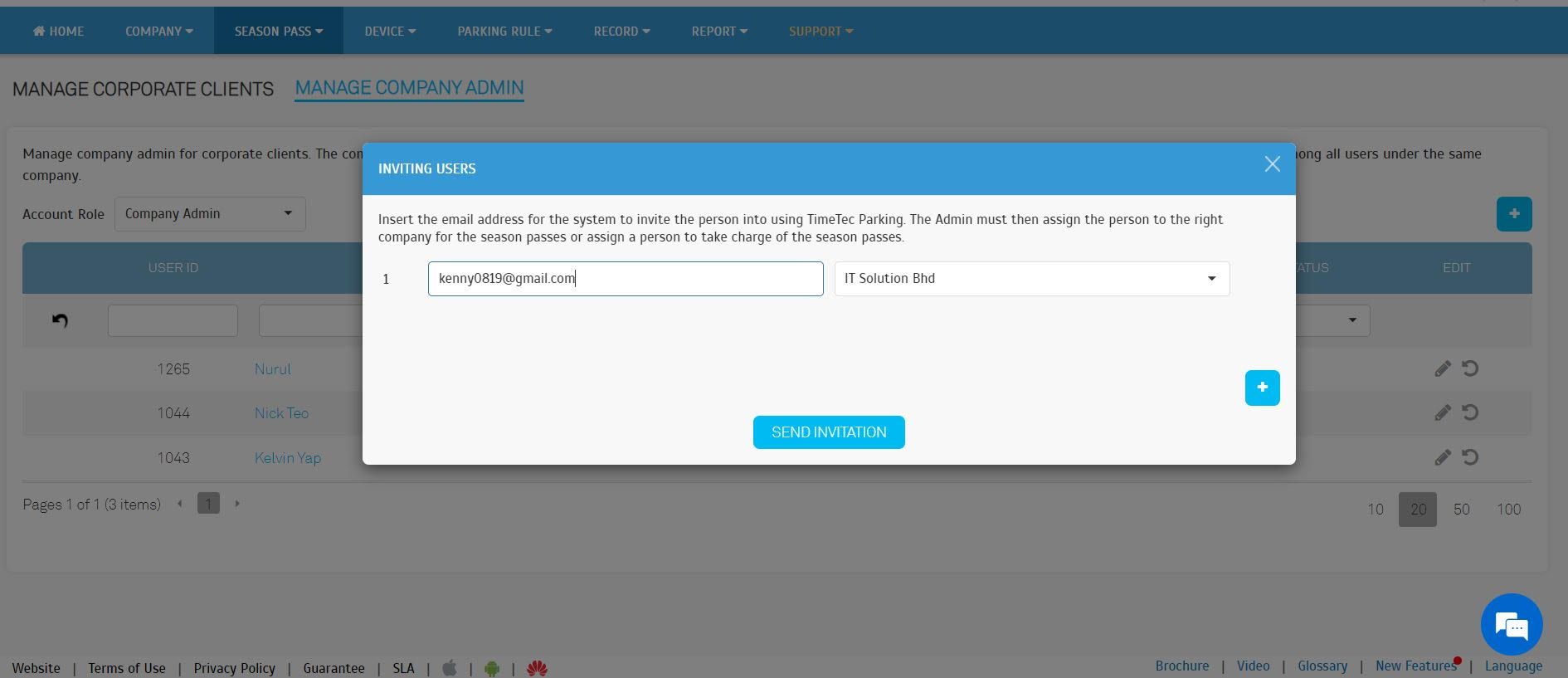Open the Privacy Policy link

click(234, 668)
